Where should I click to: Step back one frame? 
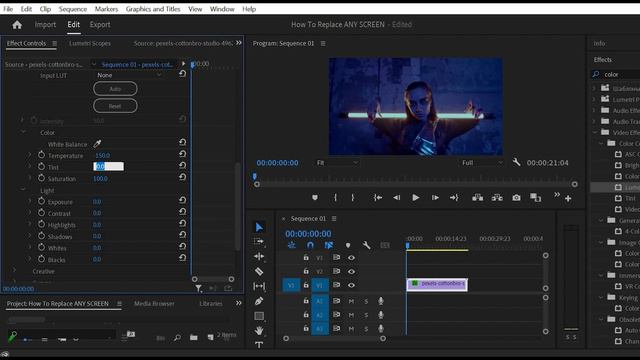(396, 198)
